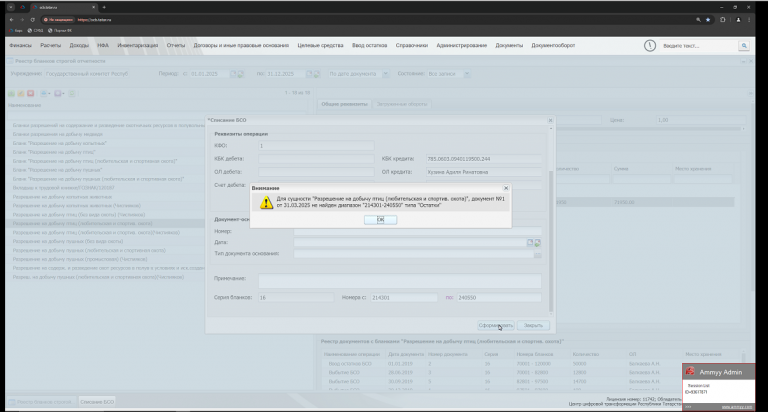The width and height of the screenshot is (768, 412).
Task: Click the КБК кредита field
Action: 483,159
